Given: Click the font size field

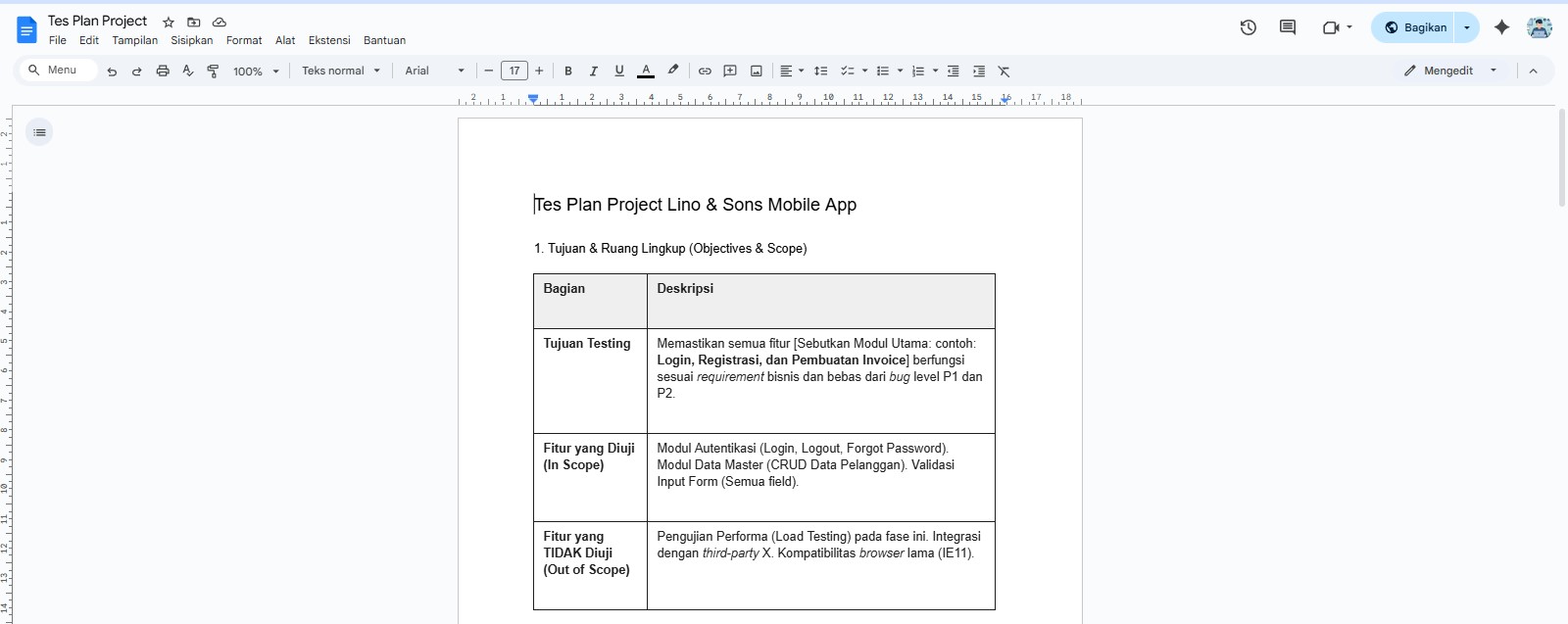Looking at the screenshot, I should [x=514, y=71].
